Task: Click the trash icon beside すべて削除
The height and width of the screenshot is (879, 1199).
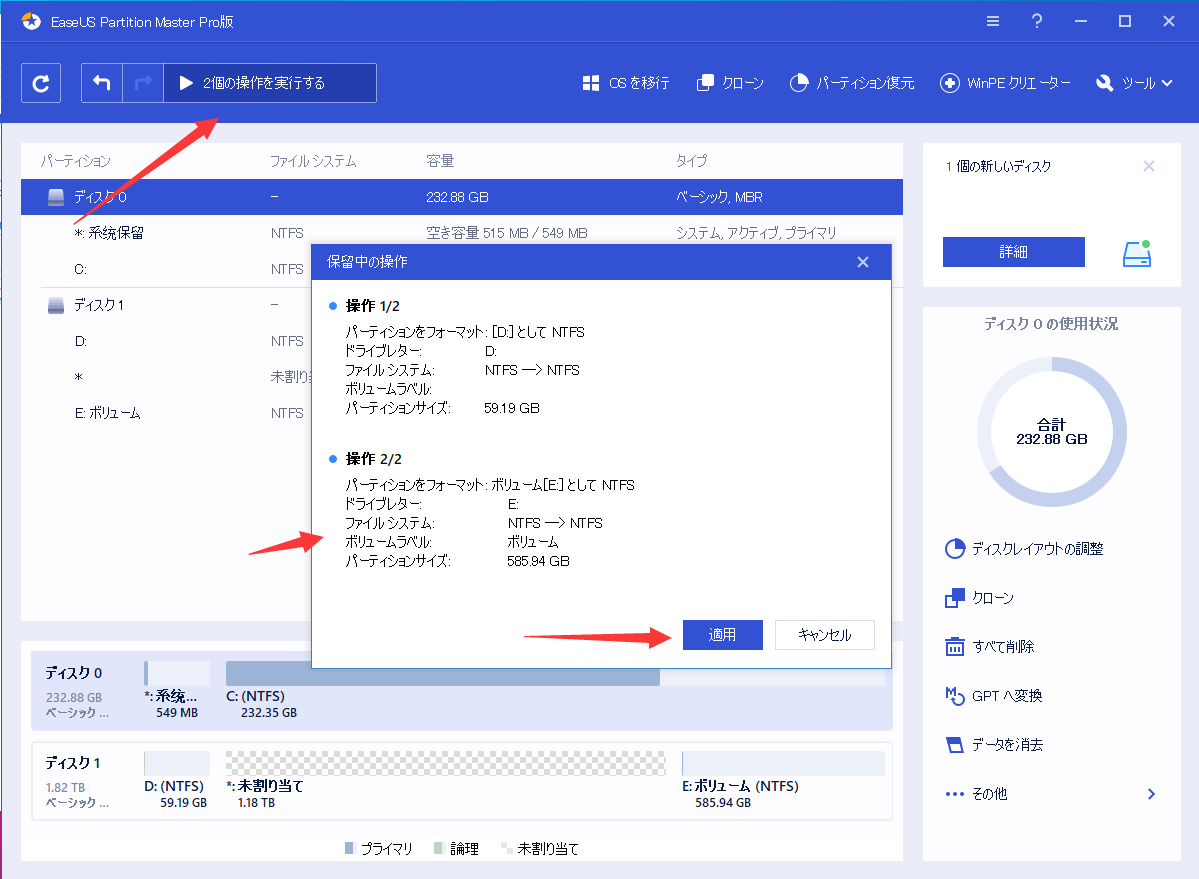Action: (955, 647)
